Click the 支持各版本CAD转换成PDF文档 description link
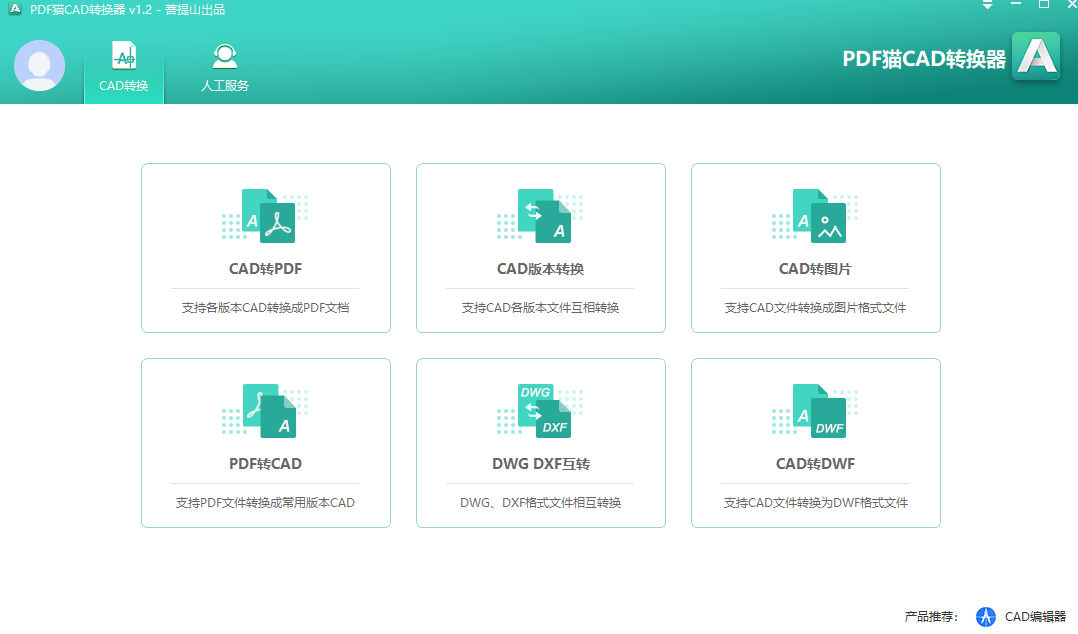 [265, 307]
